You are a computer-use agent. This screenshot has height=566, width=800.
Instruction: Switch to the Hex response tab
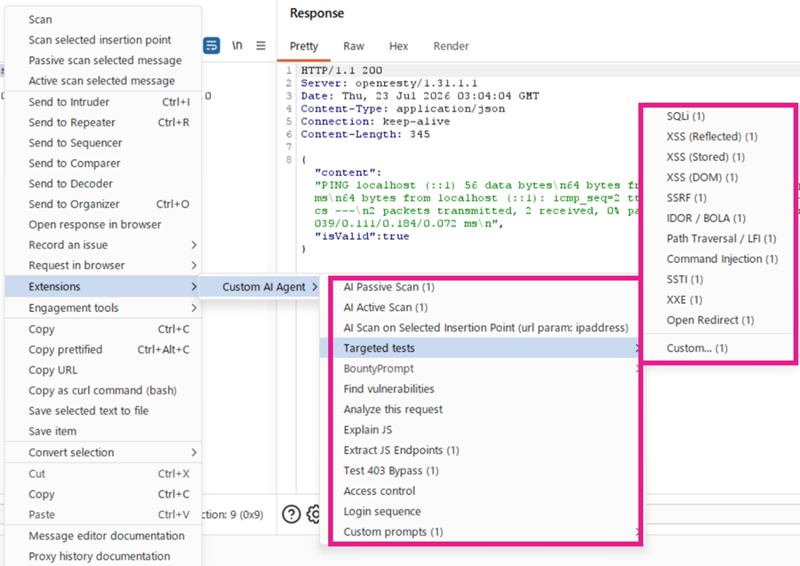(x=398, y=46)
